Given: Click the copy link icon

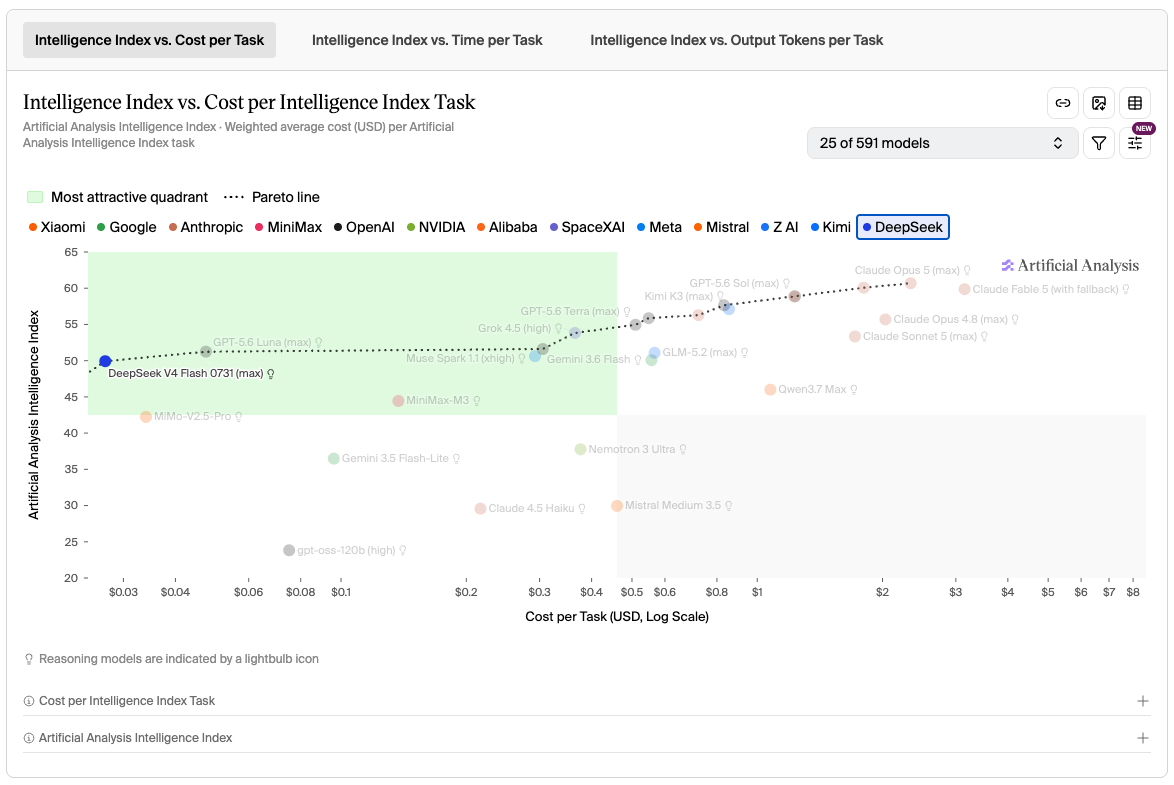Looking at the screenshot, I should point(1062,103).
